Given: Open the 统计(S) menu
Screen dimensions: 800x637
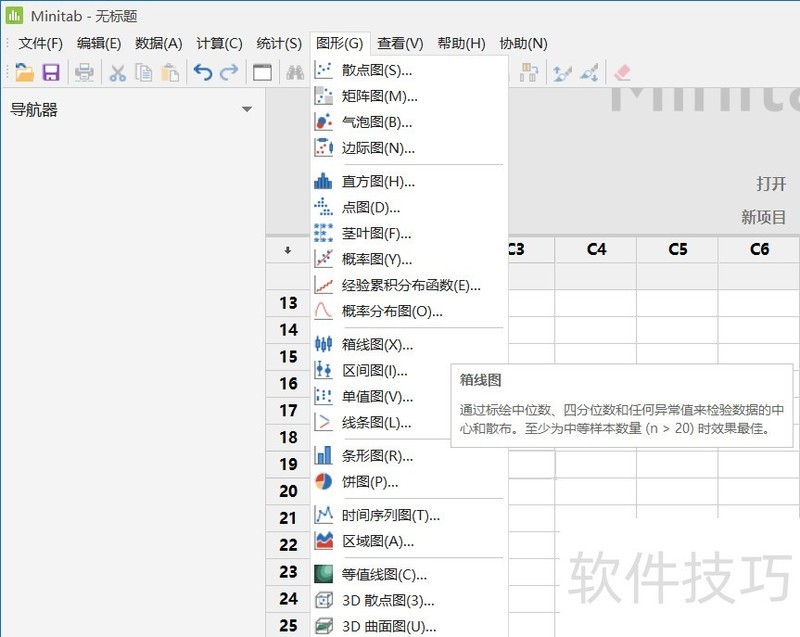Looking at the screenshot, I should 279,43.
